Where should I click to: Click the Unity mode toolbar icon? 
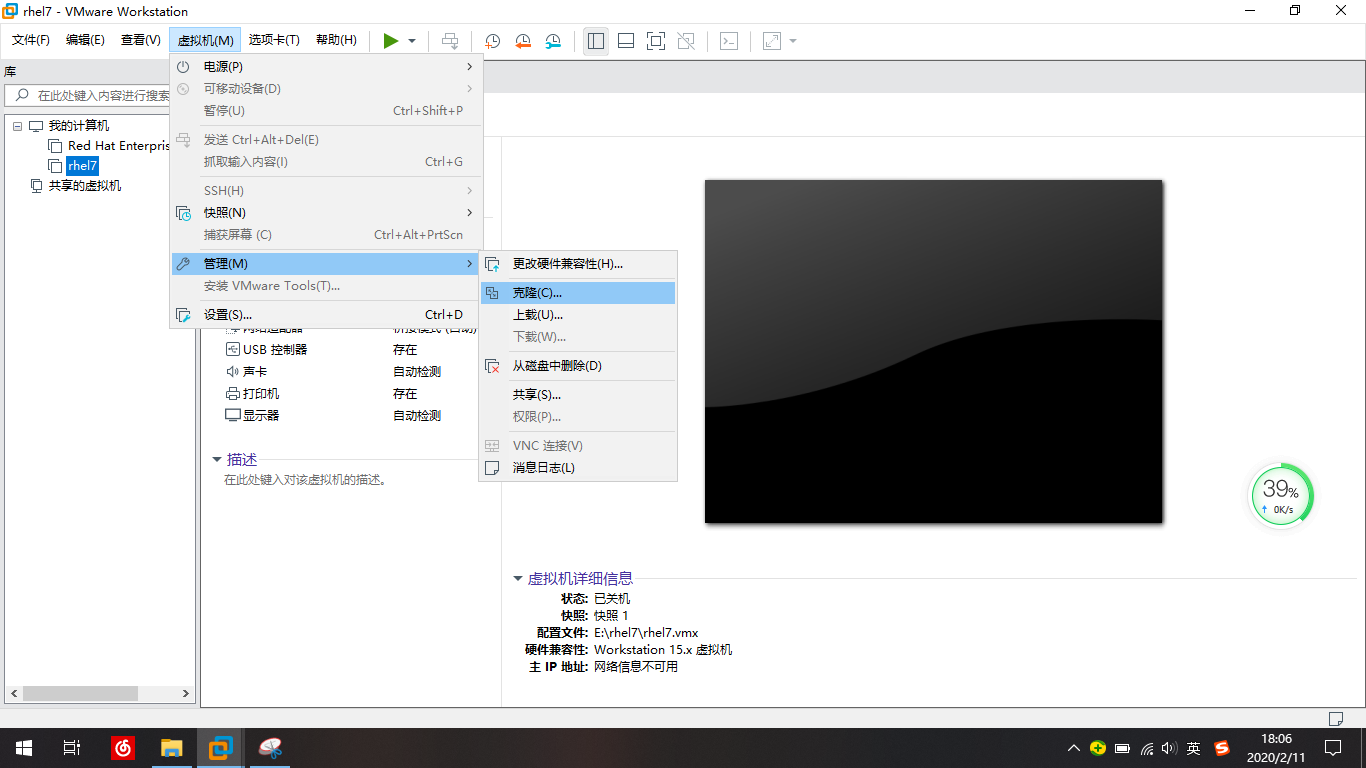tap(686, 41)
